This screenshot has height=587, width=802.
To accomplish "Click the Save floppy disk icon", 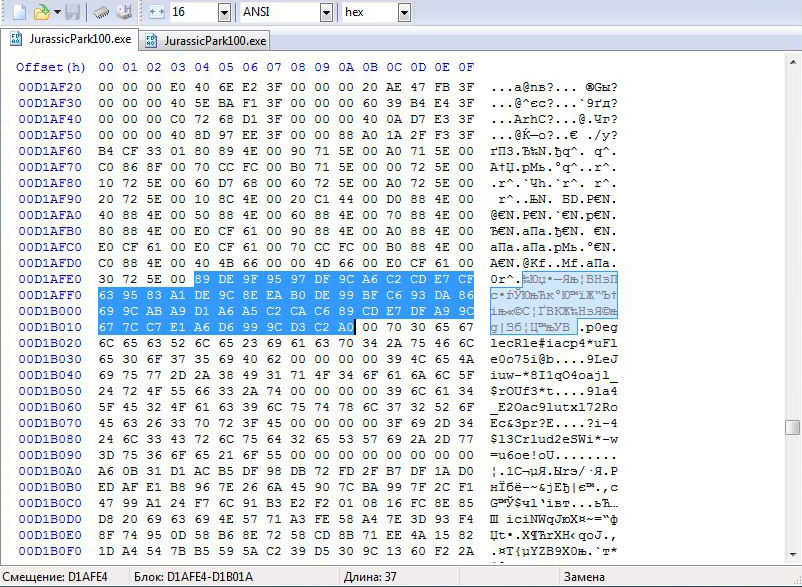I will (x=73, y=12).
